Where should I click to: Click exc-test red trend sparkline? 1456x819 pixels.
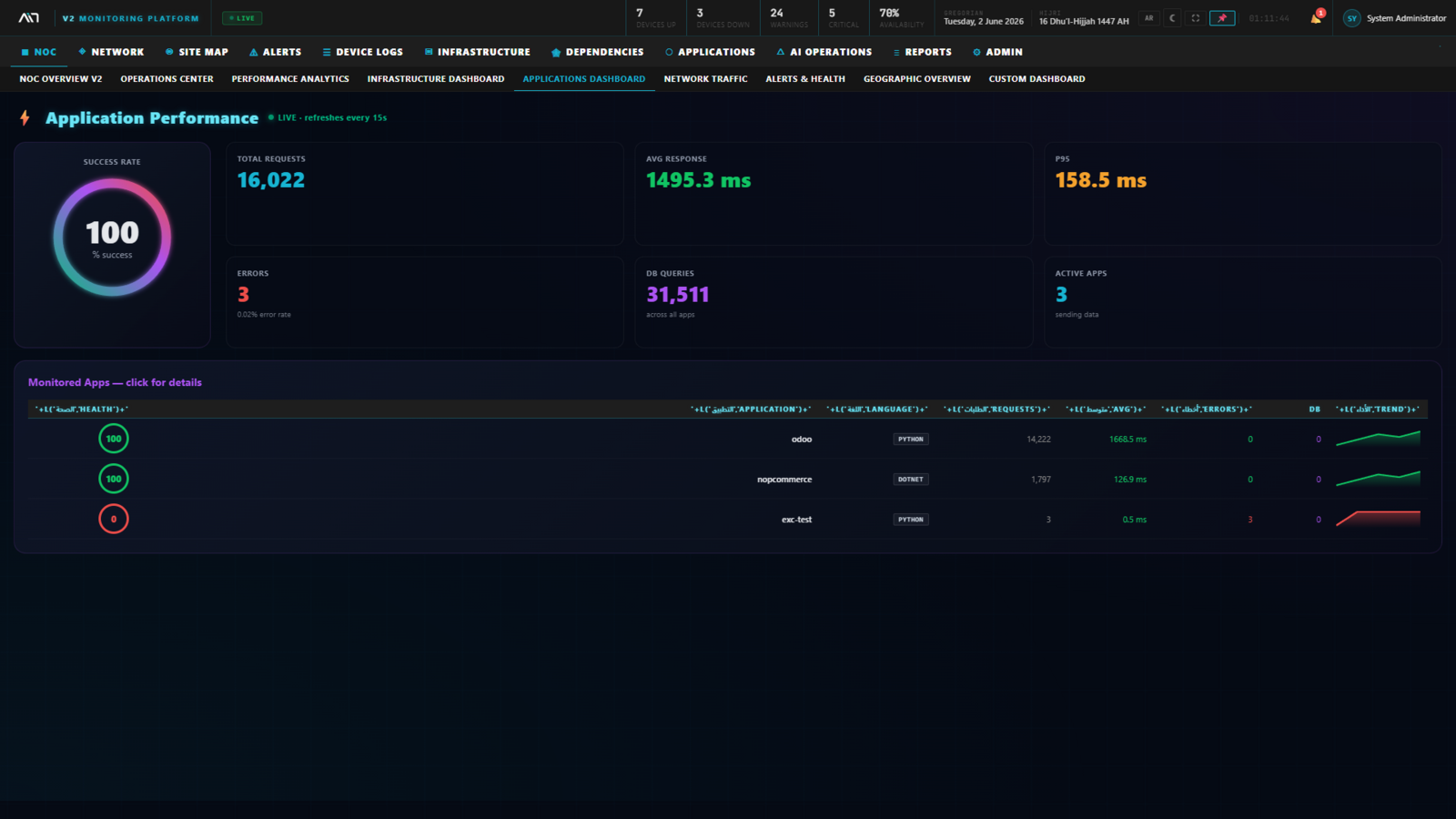[1378, 519]
